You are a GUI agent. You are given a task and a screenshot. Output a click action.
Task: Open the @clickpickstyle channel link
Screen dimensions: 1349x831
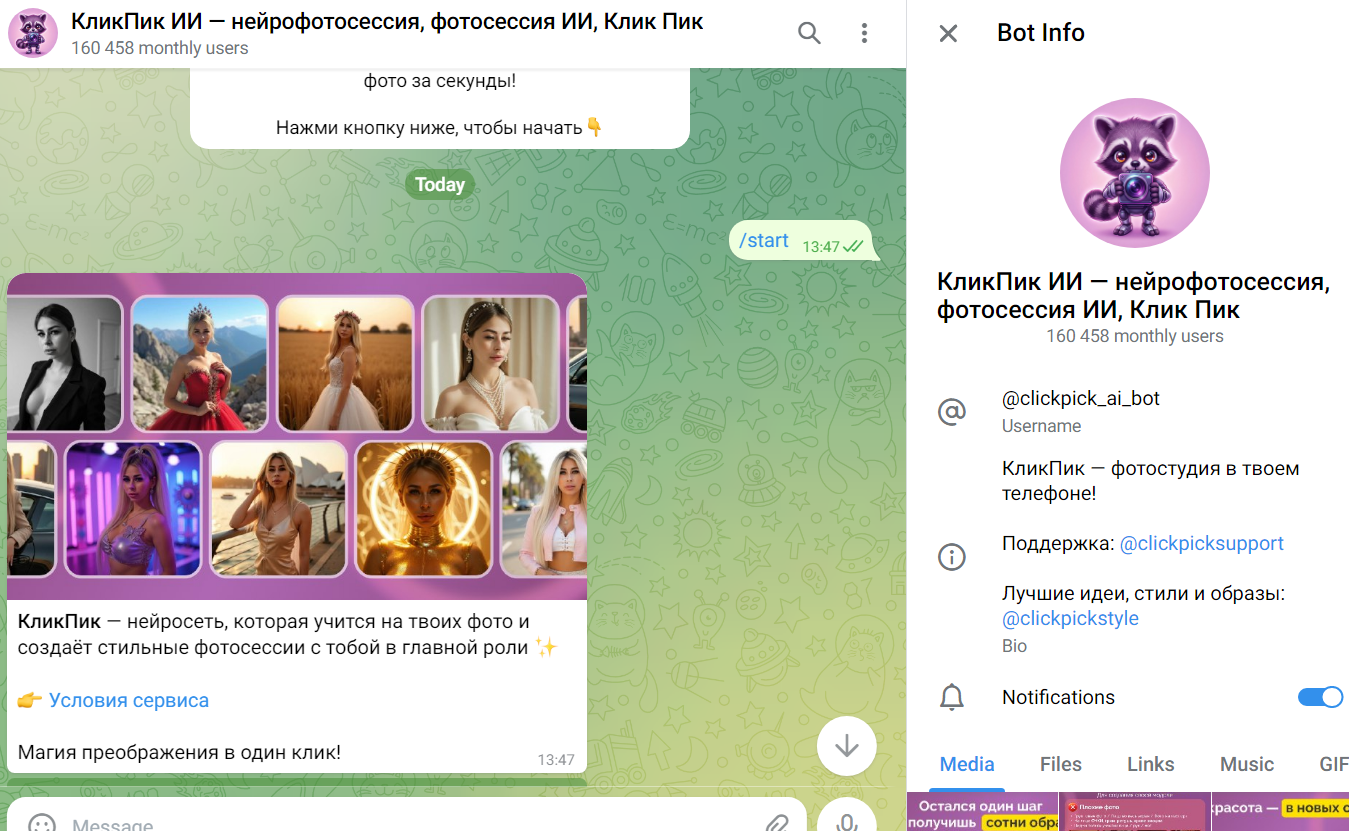click(x=1070, y=618)
